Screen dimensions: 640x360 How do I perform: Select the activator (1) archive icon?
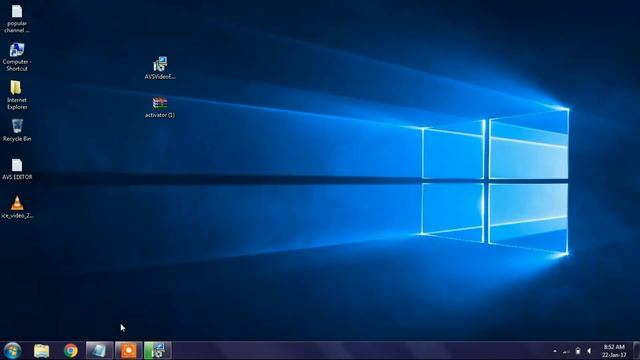click(160, 107)
